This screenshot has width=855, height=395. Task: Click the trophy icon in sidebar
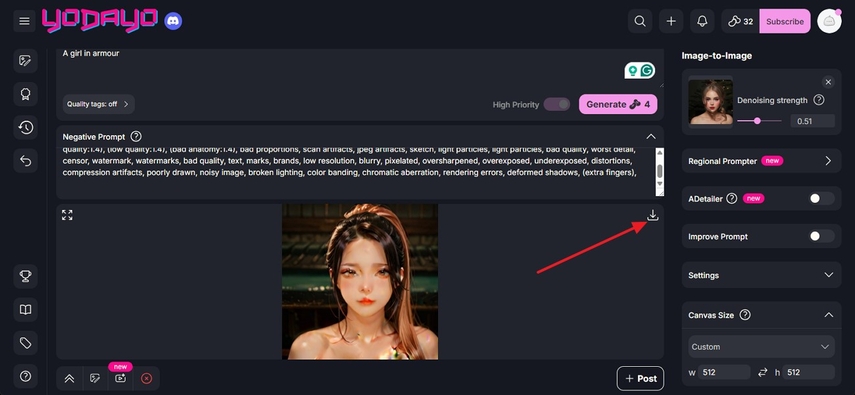(x=26, y=277)
